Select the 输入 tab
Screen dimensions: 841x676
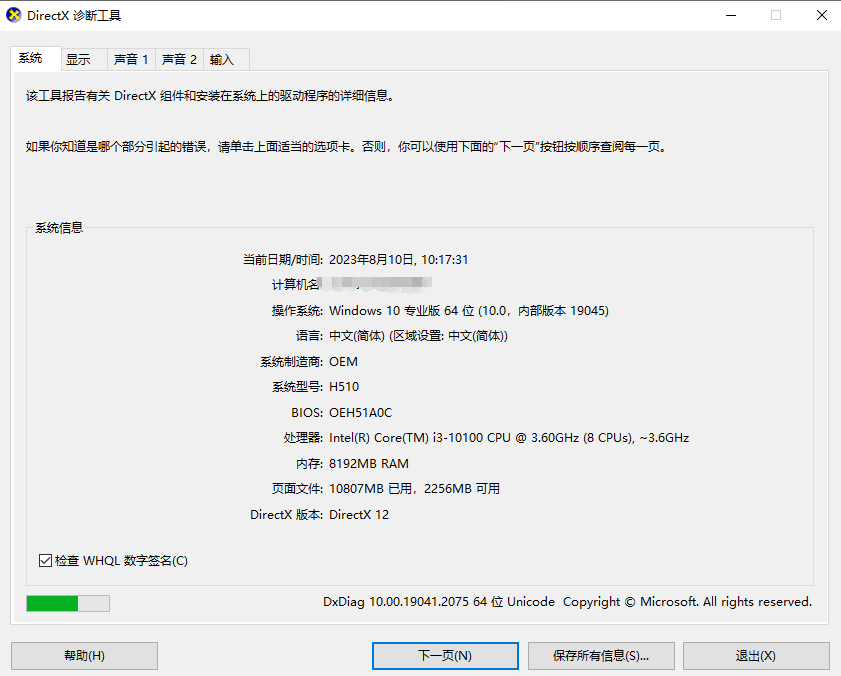[x=223, y=59]
